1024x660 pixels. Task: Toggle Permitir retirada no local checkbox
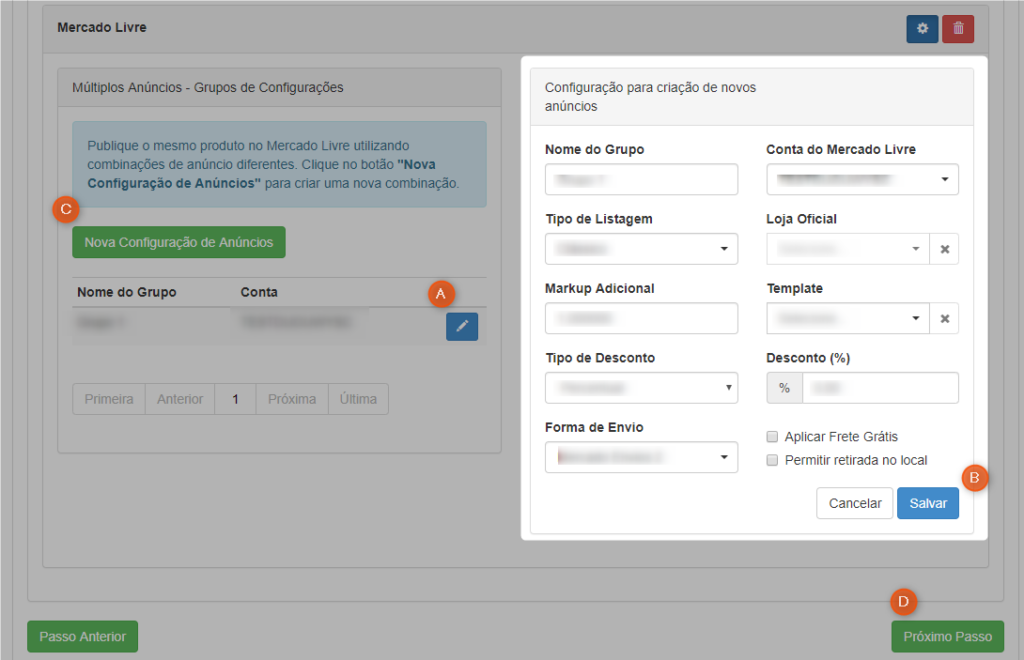pos(772,460)
